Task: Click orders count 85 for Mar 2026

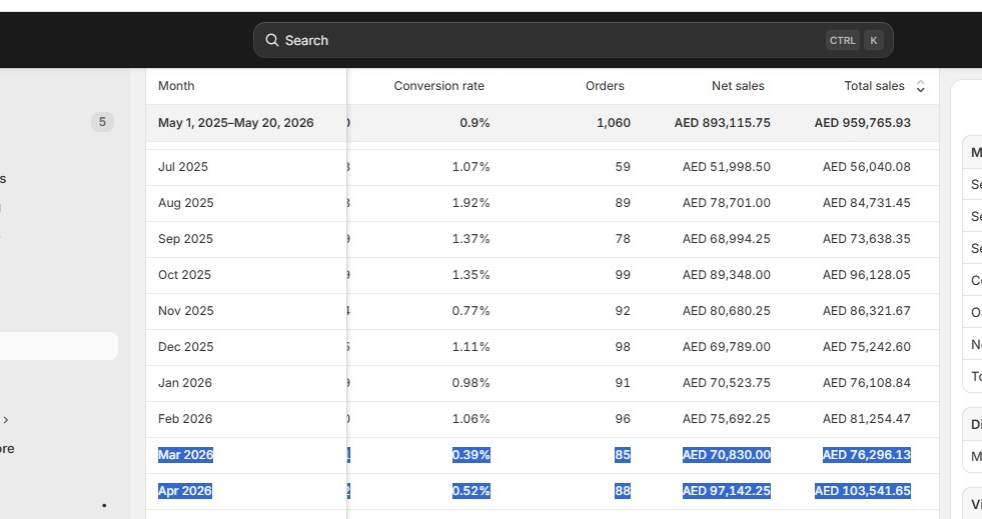Action: 623,455
